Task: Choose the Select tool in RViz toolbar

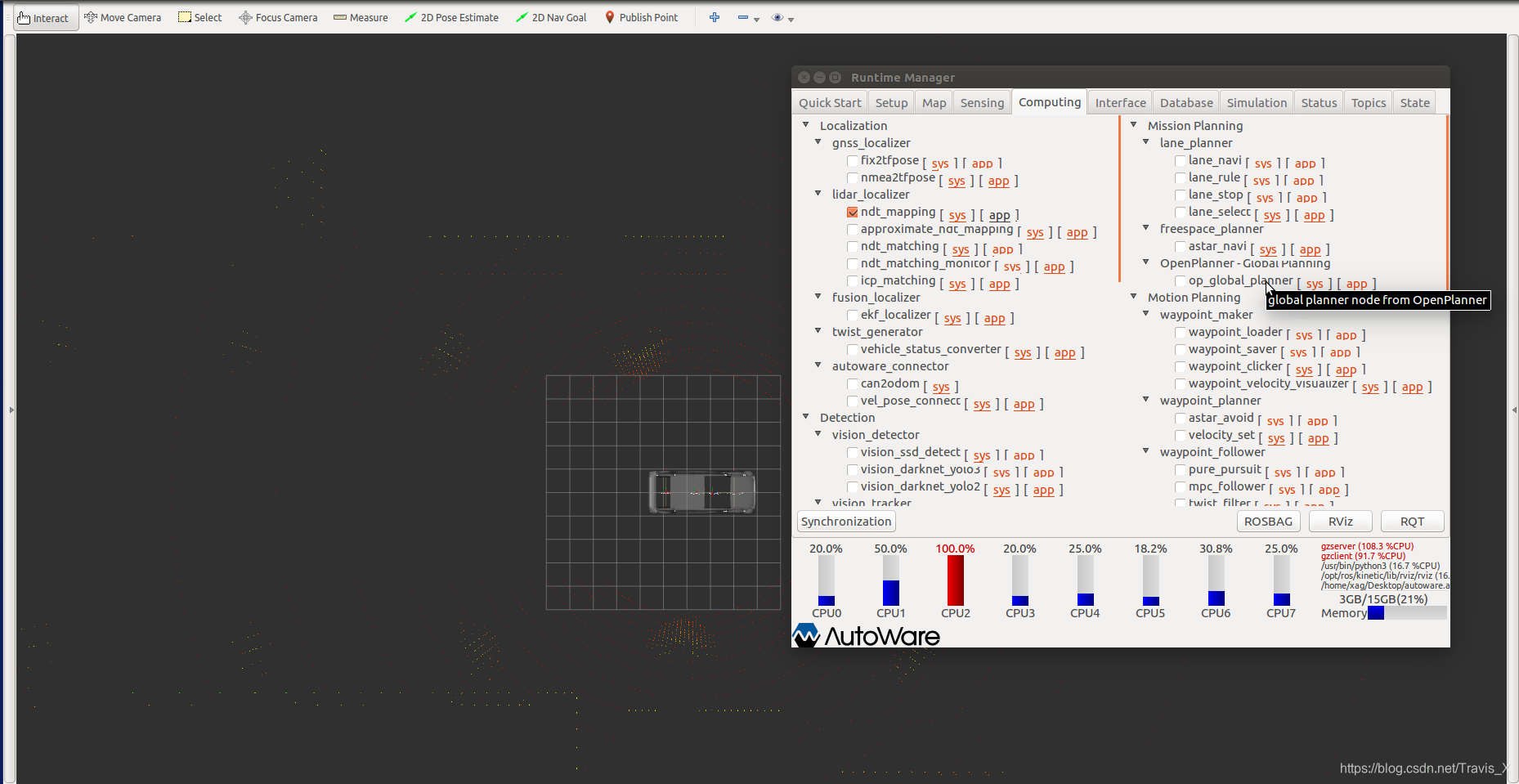Action: tap(200, 18)
